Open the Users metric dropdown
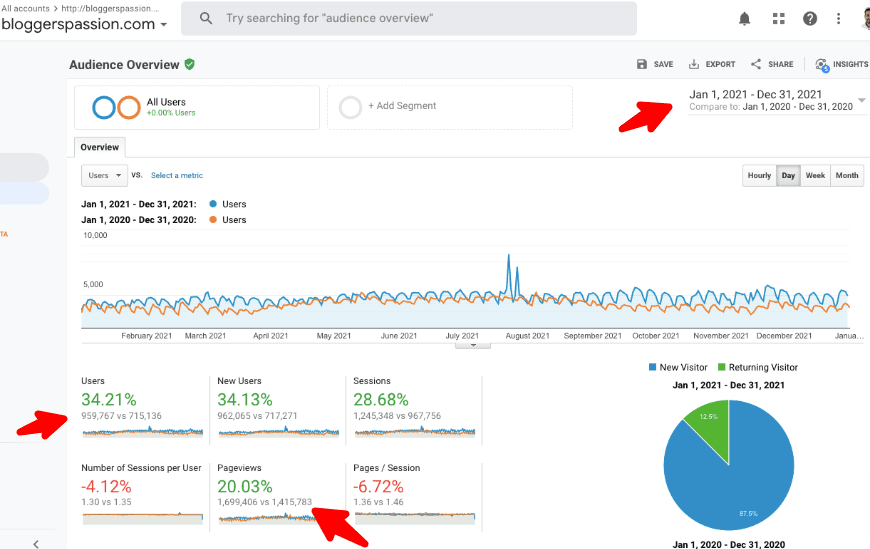This screenshot has height=549, width=870. (104, 175)
